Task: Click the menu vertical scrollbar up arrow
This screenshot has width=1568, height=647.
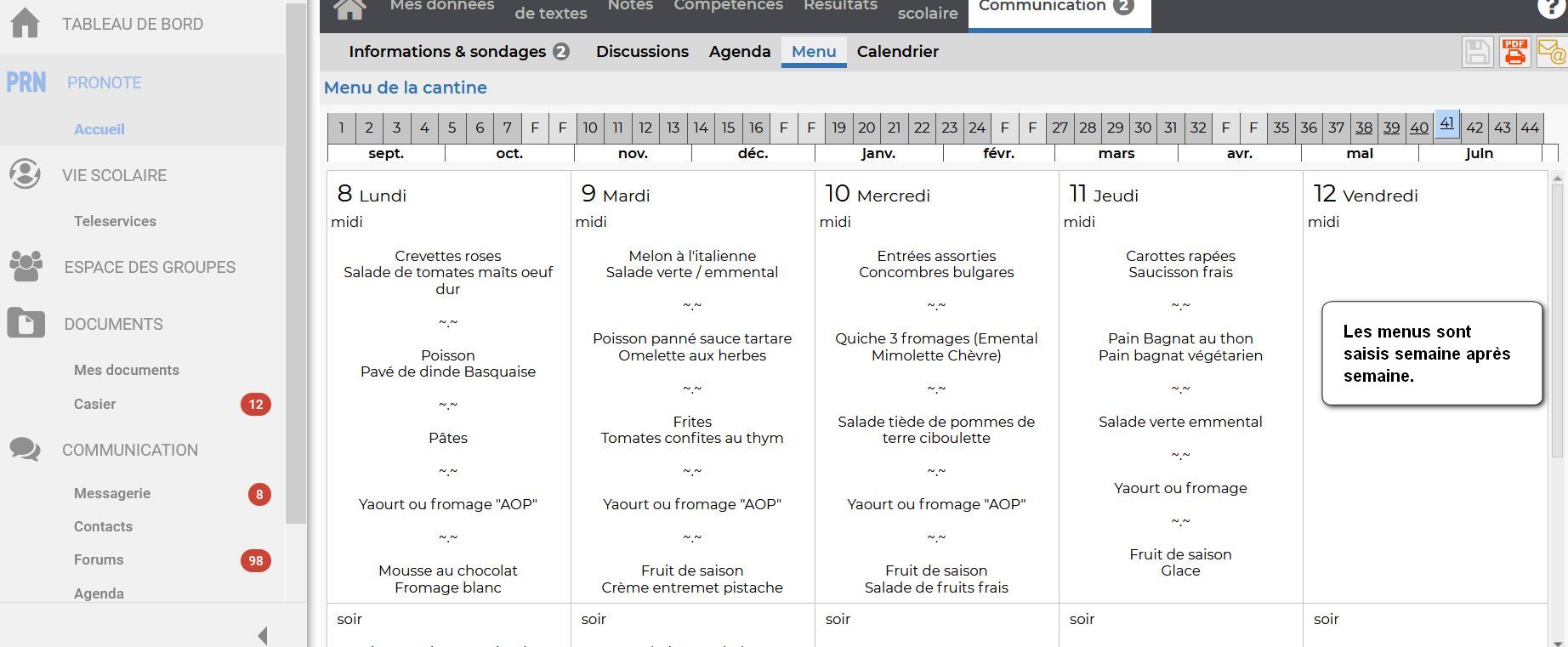Action: click(1557, 178)
